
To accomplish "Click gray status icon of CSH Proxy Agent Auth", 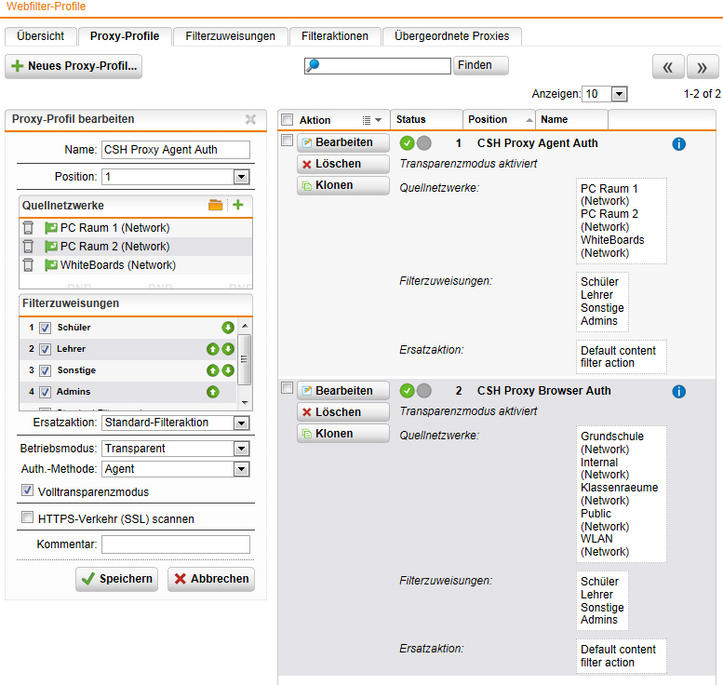I will point(424,143).
